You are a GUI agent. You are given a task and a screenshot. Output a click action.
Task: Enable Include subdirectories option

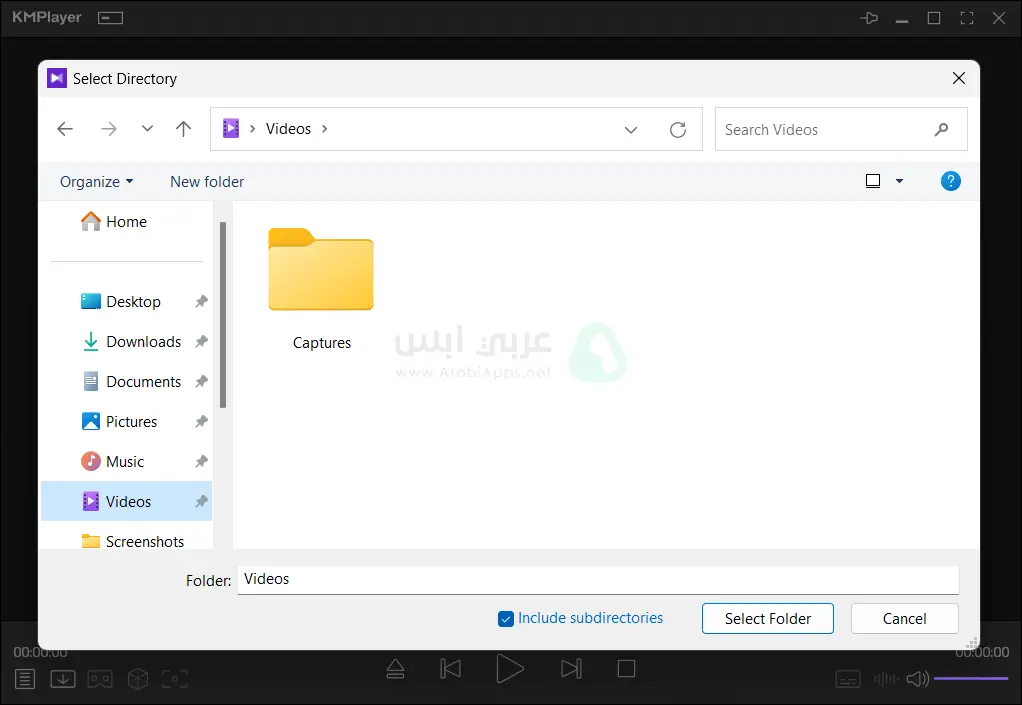click(x=506, y=618)
